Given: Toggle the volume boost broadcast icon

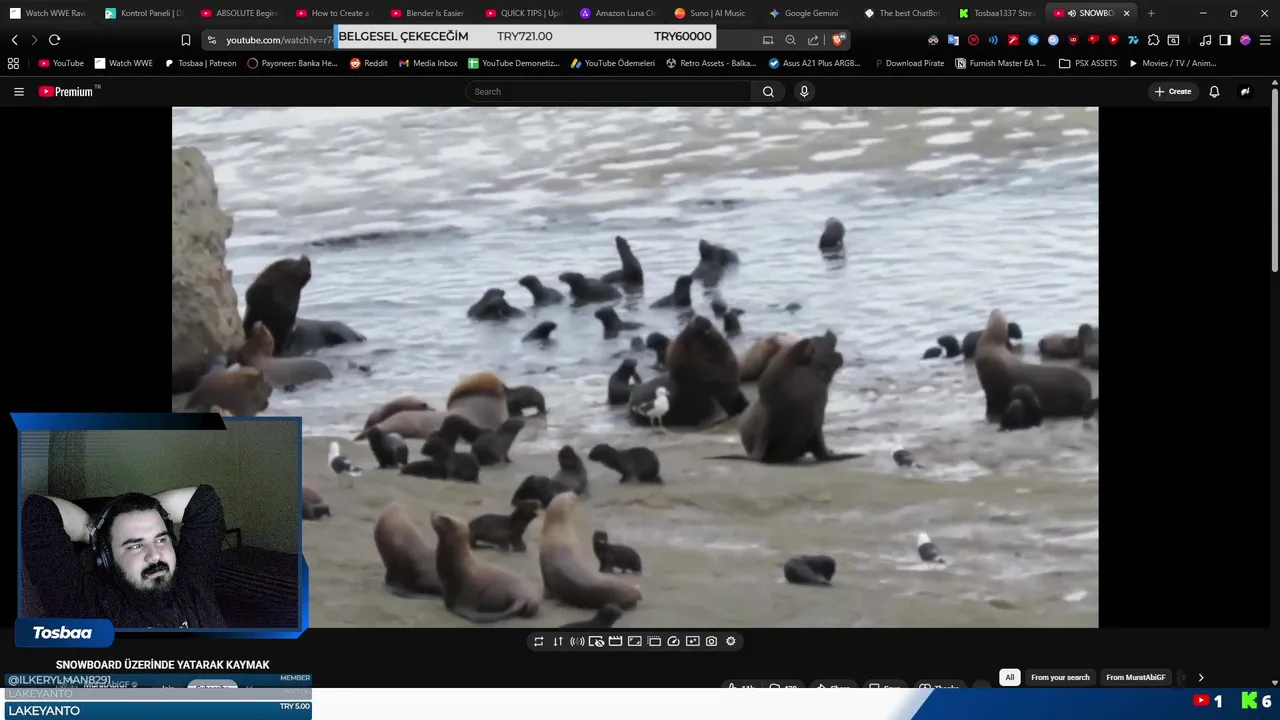Looking at the screenshot, I should pyautogui.click(x=577, y=641).
